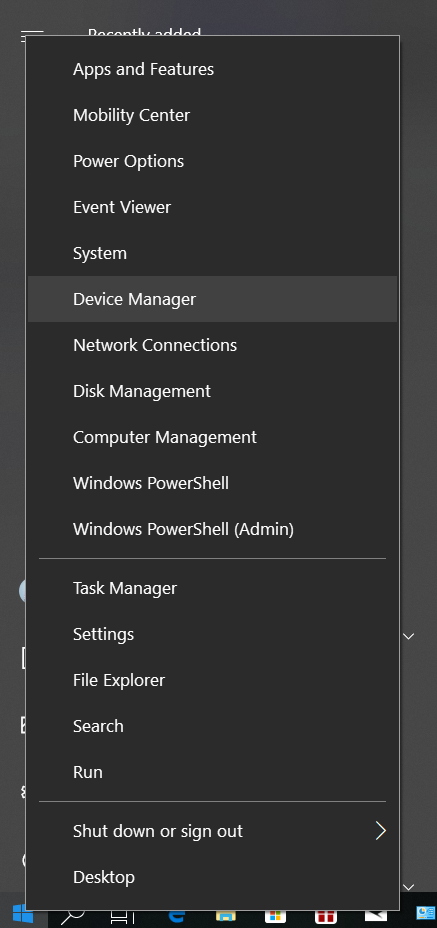437x928 pixels.
Task: Open File Explorer taskbar icon
Action: pyautogui.click(x=226, y=916)
